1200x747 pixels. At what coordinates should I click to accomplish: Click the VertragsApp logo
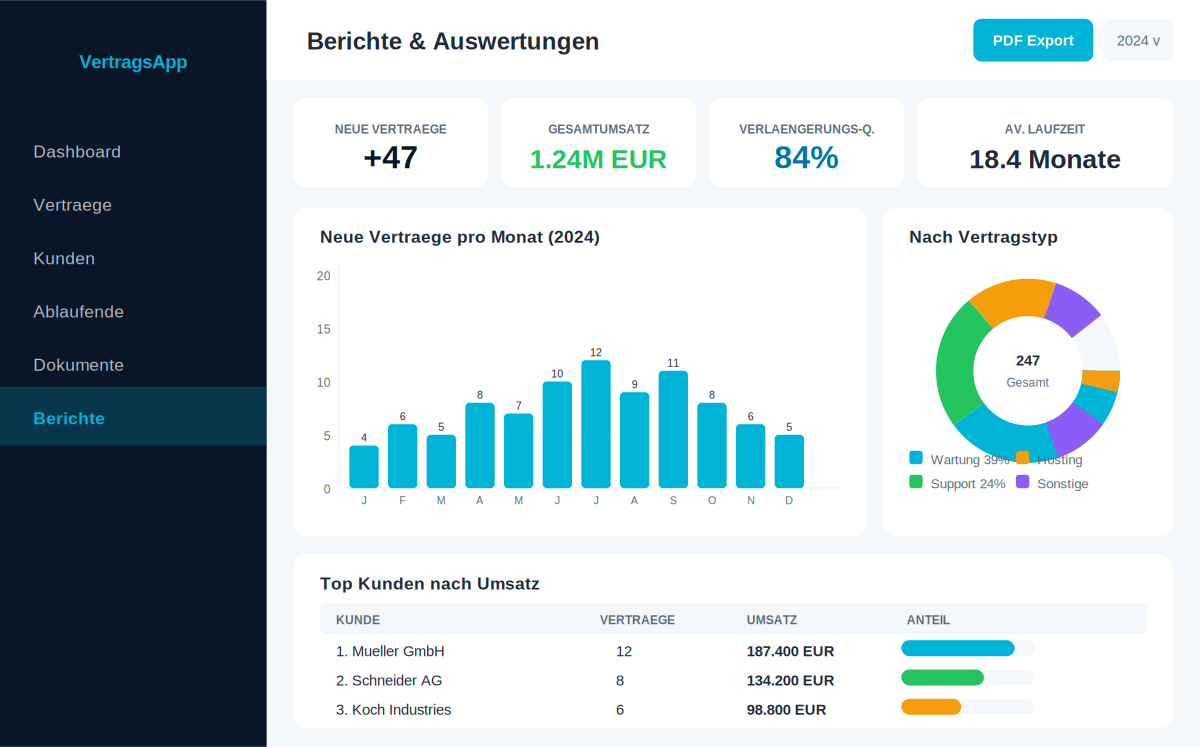(x=133, y=62)
